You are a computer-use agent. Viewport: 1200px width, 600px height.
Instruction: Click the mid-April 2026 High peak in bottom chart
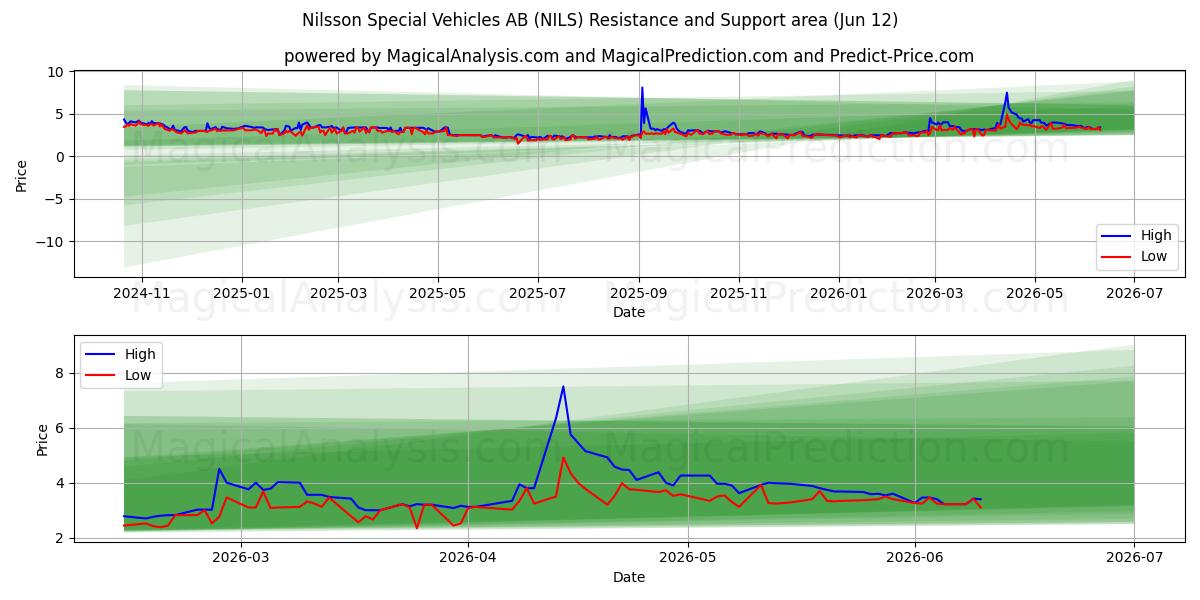[x=563, y=387]
